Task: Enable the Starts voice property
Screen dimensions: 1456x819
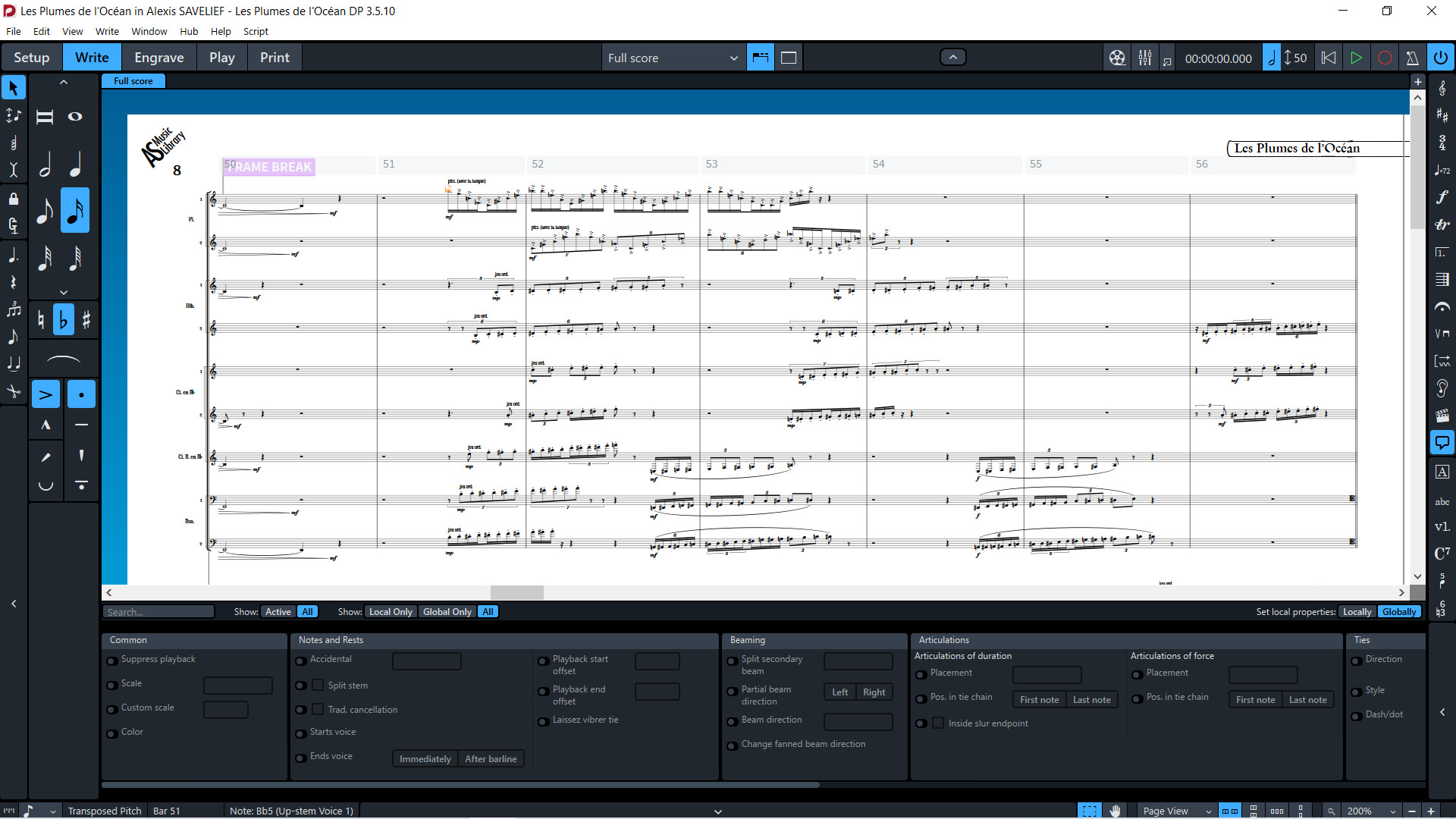Action: click(301, 733)
